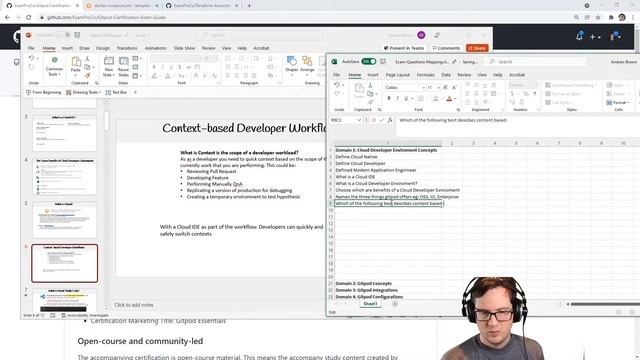
Task: Click the Underline button in Excel ribbon
Action: pos(406,98)
